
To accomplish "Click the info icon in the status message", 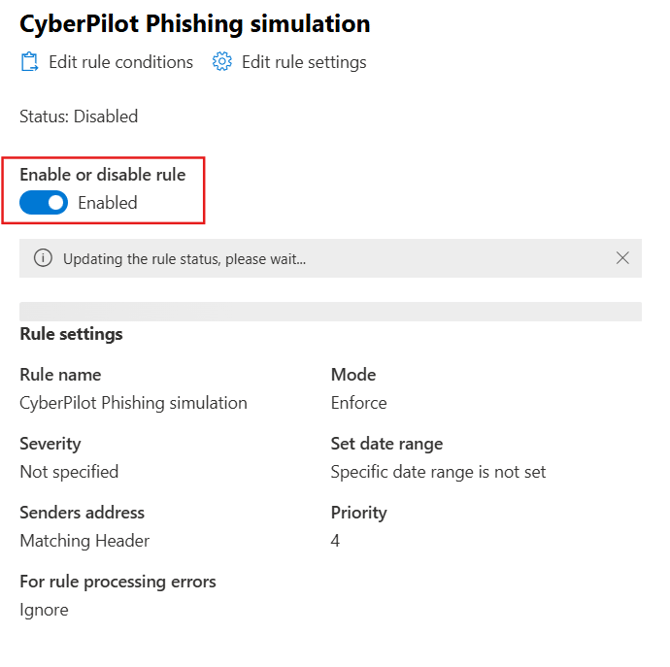I will (x=42, y=258).
